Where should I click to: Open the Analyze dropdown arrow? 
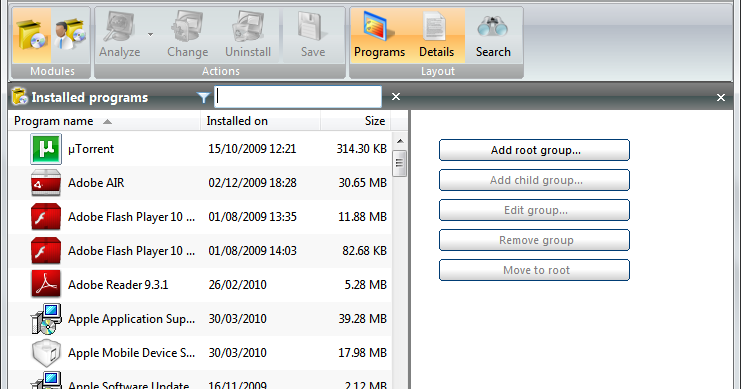(150, 35)
